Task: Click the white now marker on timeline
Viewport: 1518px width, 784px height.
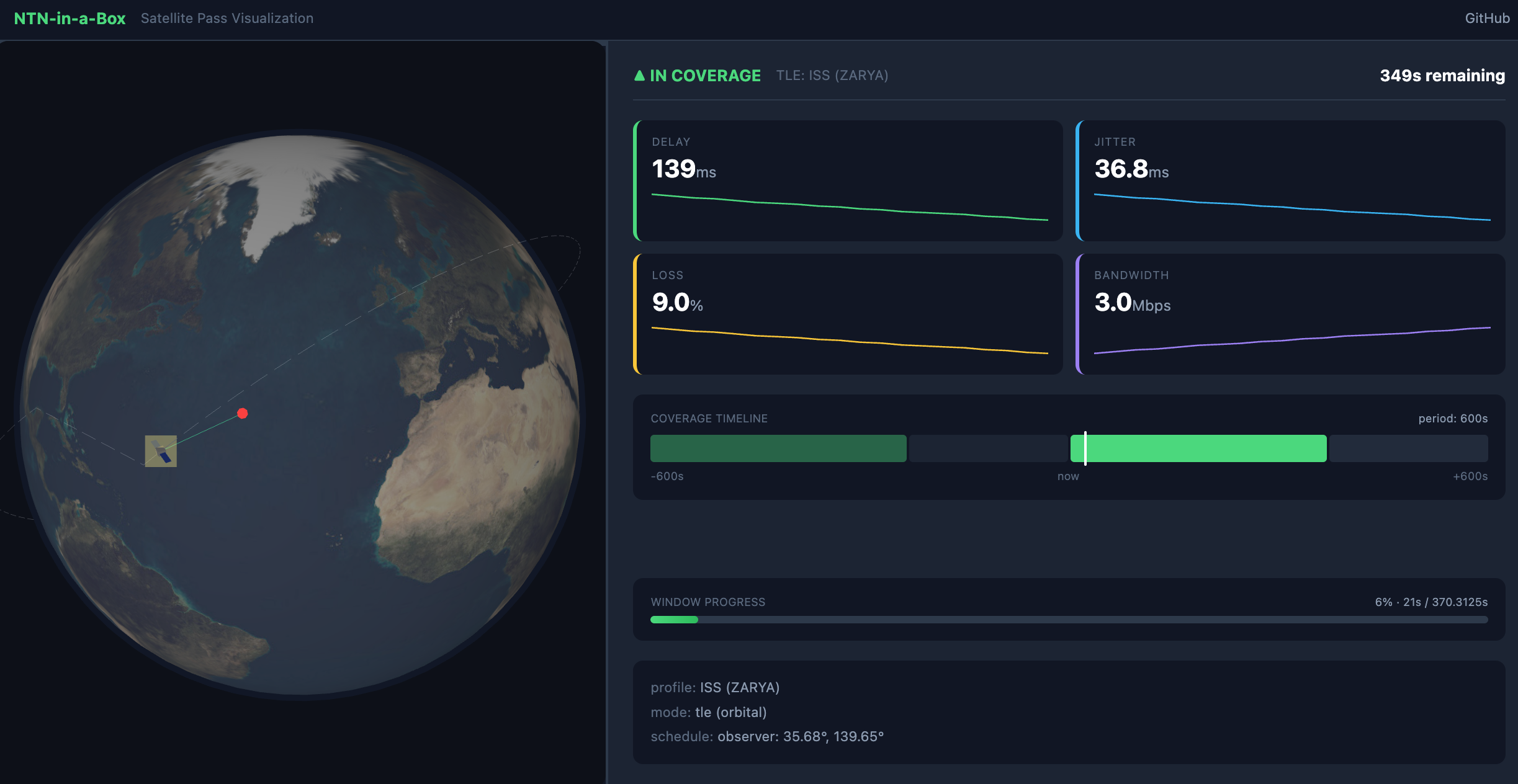Action: tap(1085, 448)
